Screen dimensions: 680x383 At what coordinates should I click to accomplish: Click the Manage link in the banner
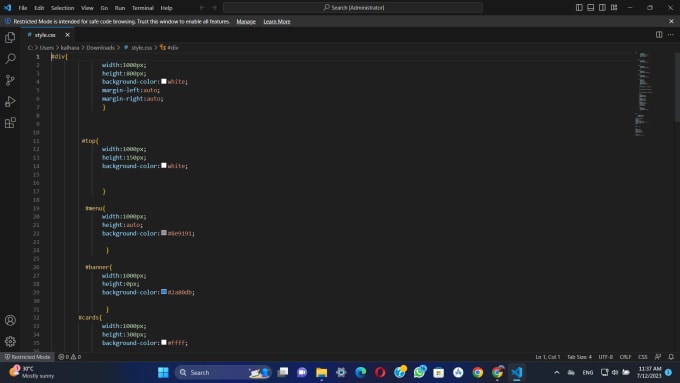tap(246, 21)
